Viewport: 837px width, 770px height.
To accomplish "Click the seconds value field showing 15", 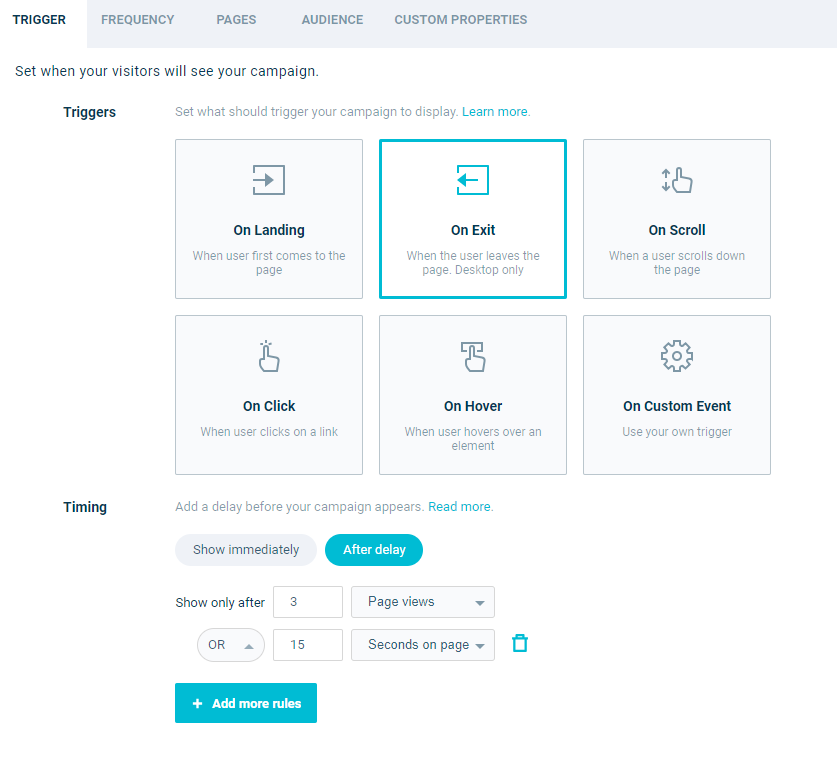I will tap(308, 645).
